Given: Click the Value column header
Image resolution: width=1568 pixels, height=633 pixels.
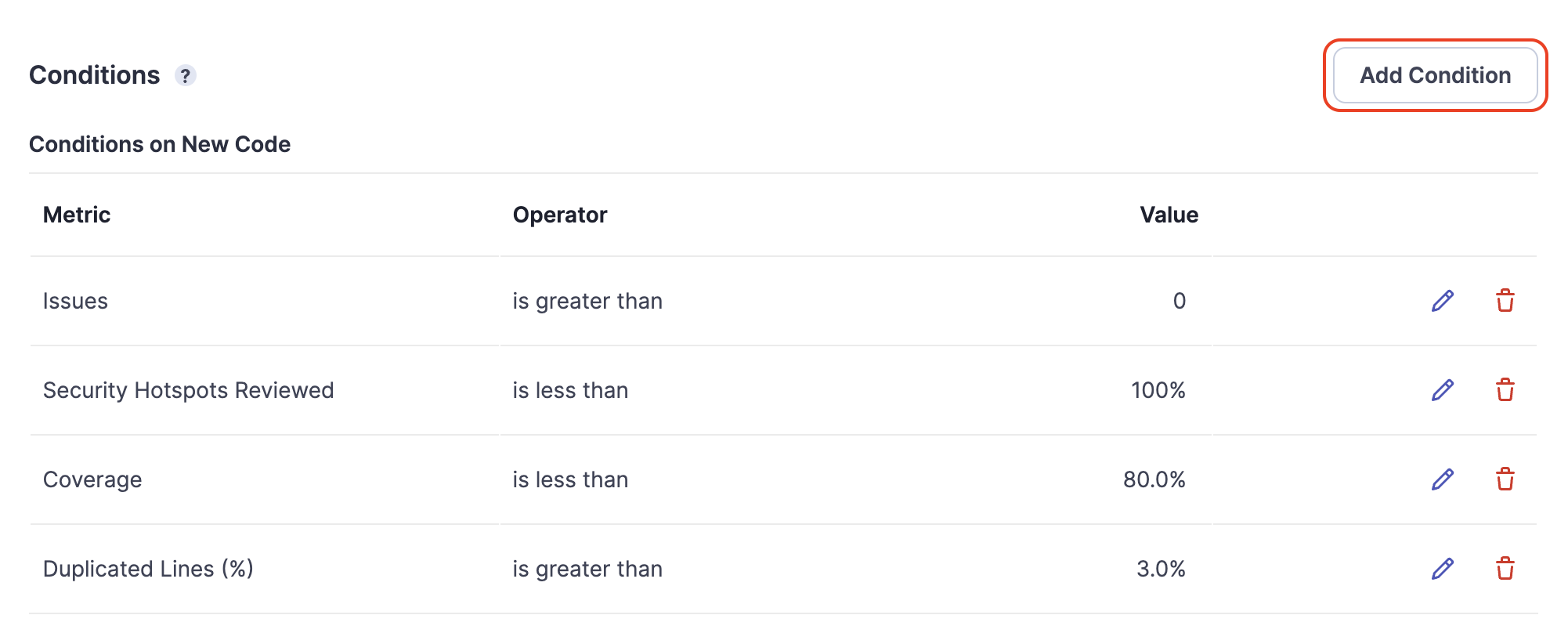Looking at the screenshot, I should tap(1169, 215).
